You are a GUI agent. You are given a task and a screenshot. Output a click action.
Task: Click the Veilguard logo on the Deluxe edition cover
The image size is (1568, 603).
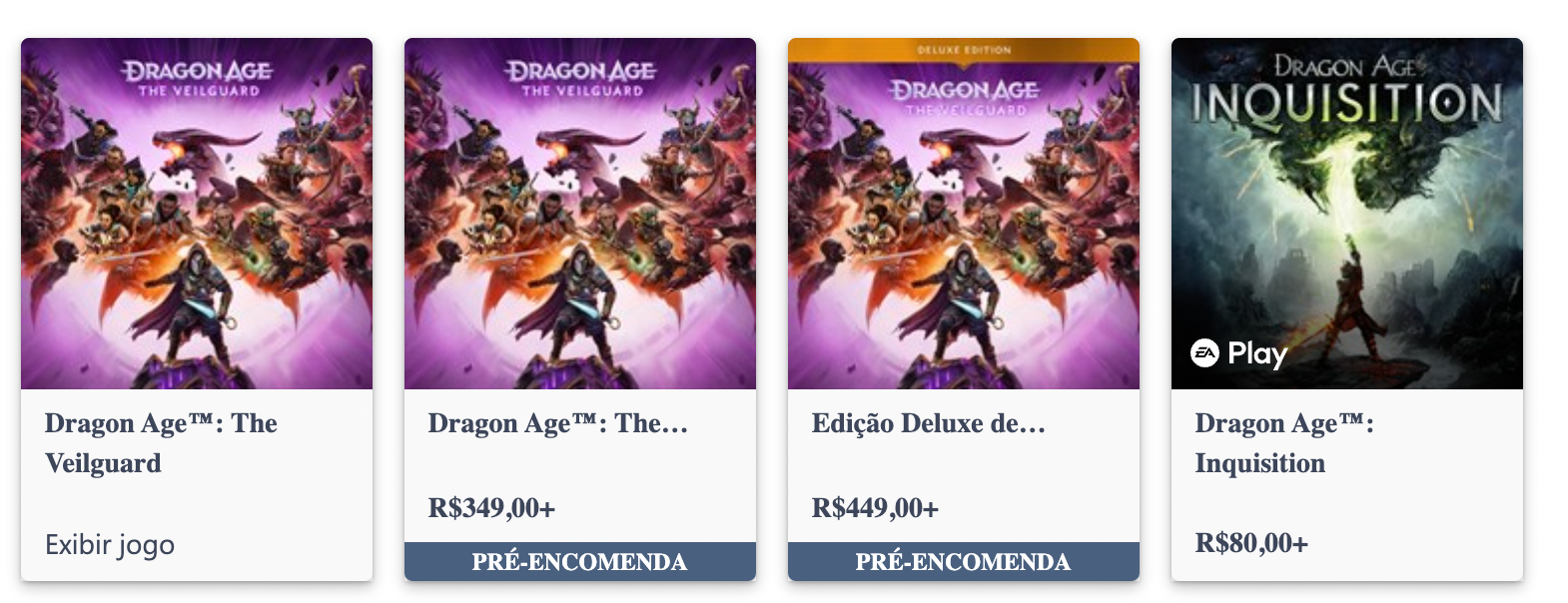click(965, 97)
